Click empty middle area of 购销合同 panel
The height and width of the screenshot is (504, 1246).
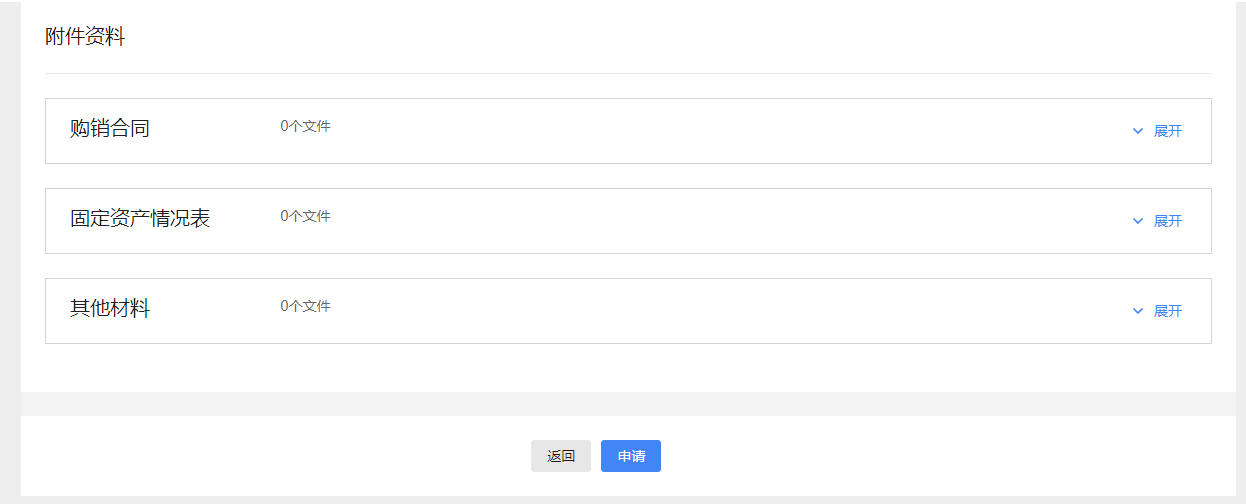(700, 131)
